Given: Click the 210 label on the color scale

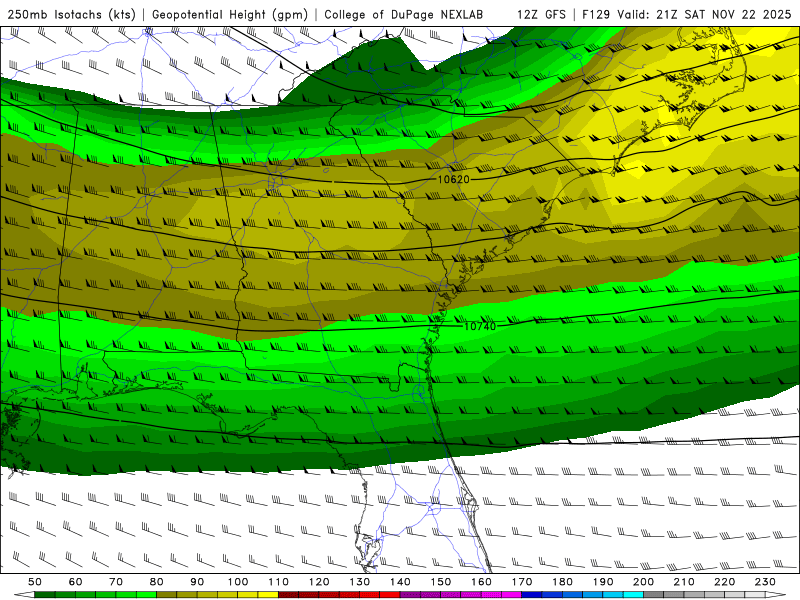Looking at the screenshot, I should 684,582.
